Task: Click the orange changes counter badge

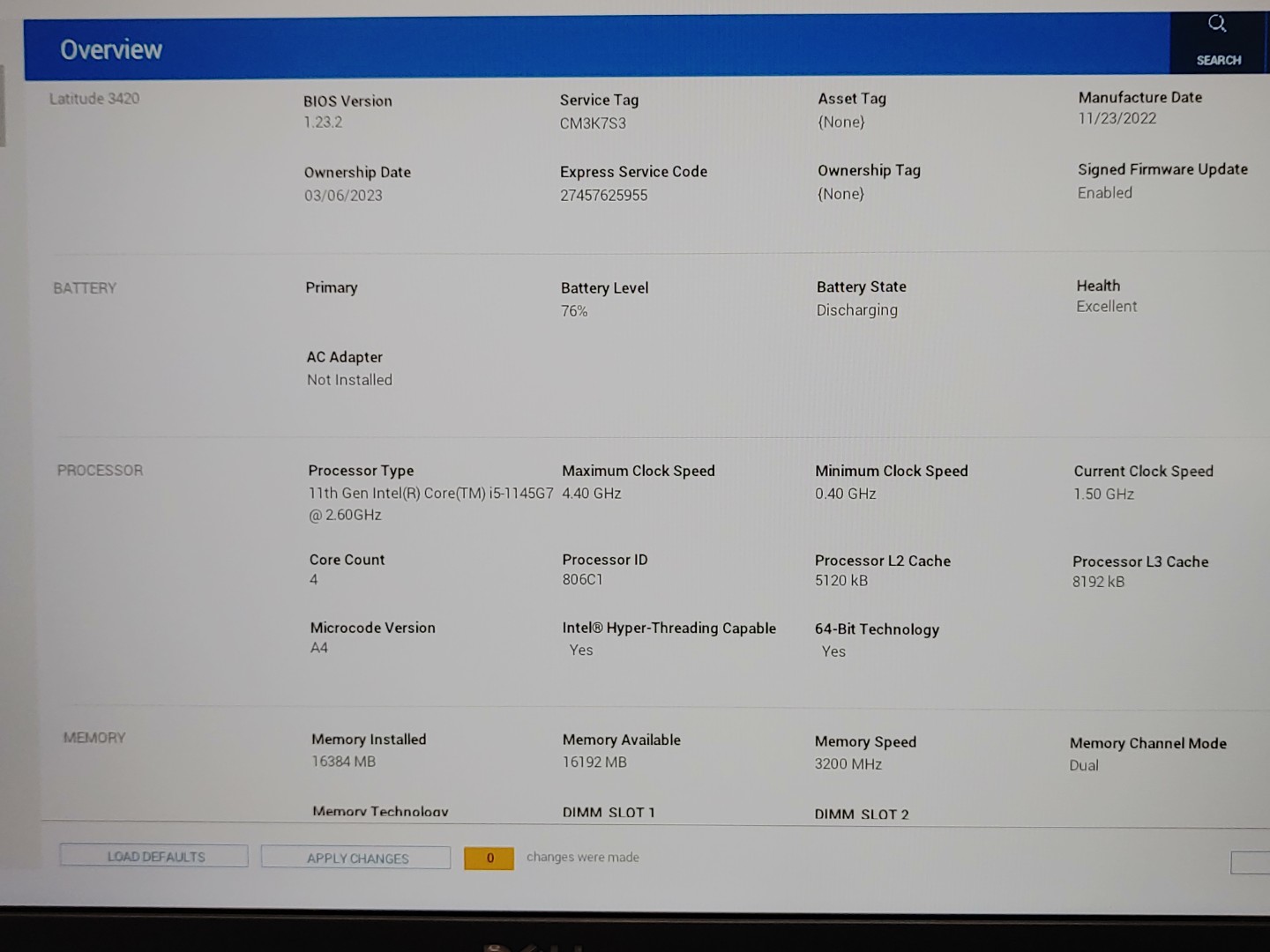Action: pyautogui.click(x=489, y=858)
